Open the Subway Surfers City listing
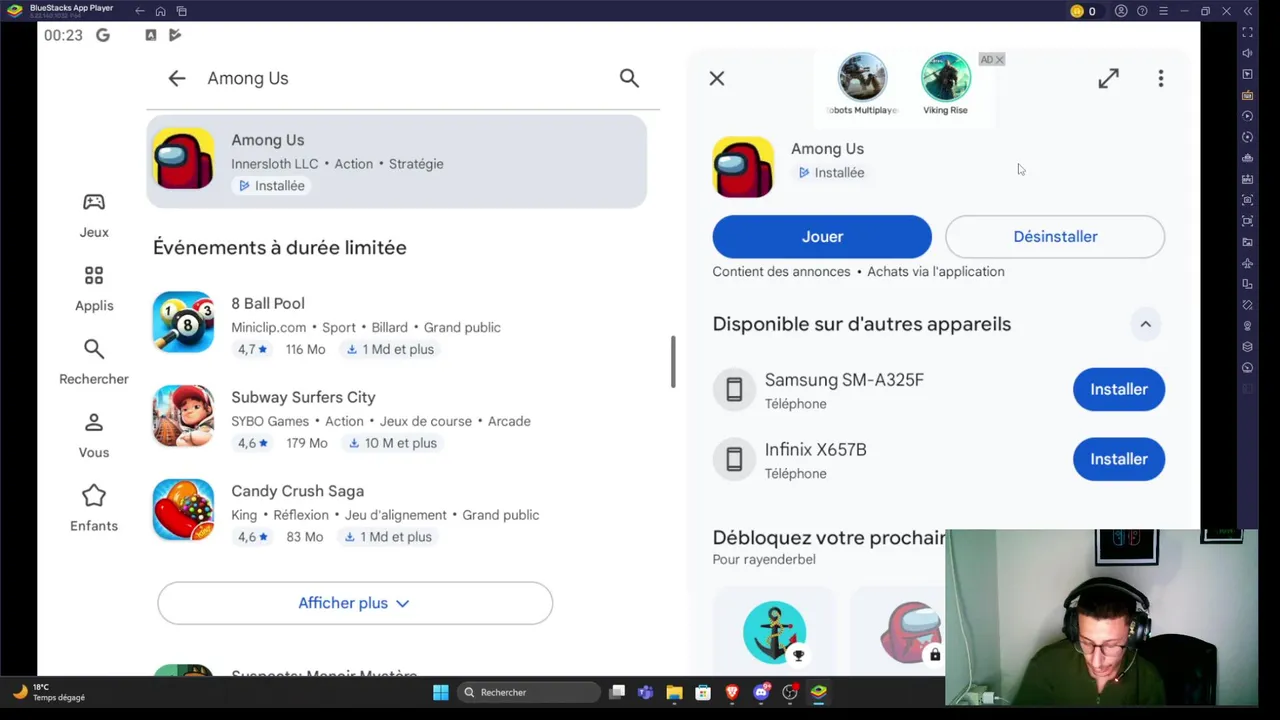 click(x=397, y=419)
